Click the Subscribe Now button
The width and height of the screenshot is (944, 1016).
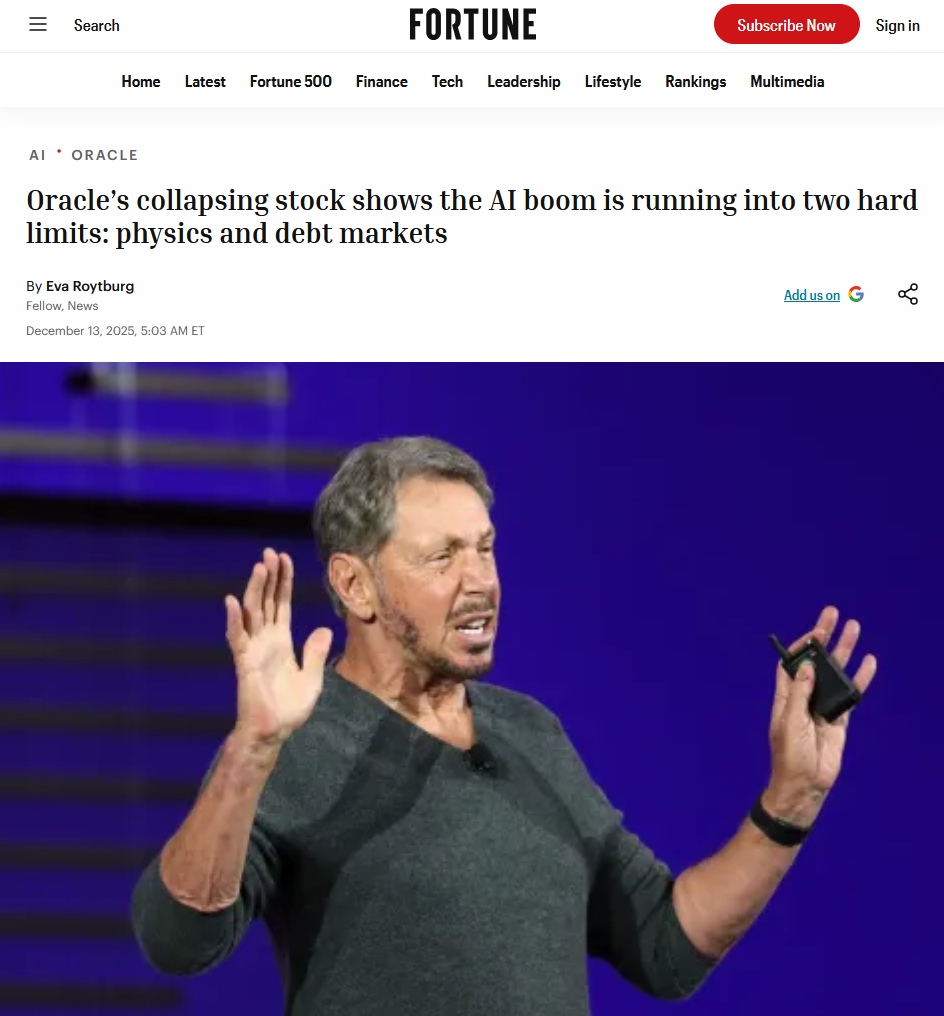point(787,25)
